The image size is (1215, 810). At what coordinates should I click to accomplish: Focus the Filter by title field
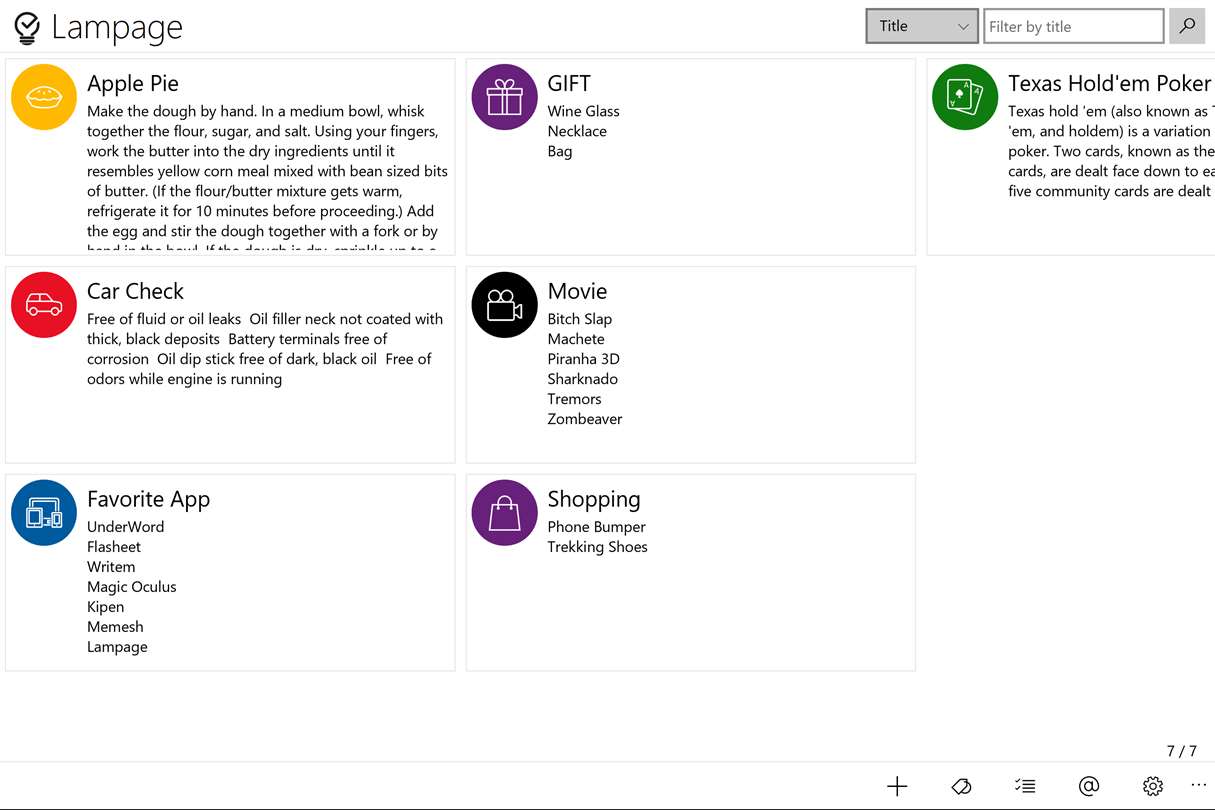(1073, 26)
